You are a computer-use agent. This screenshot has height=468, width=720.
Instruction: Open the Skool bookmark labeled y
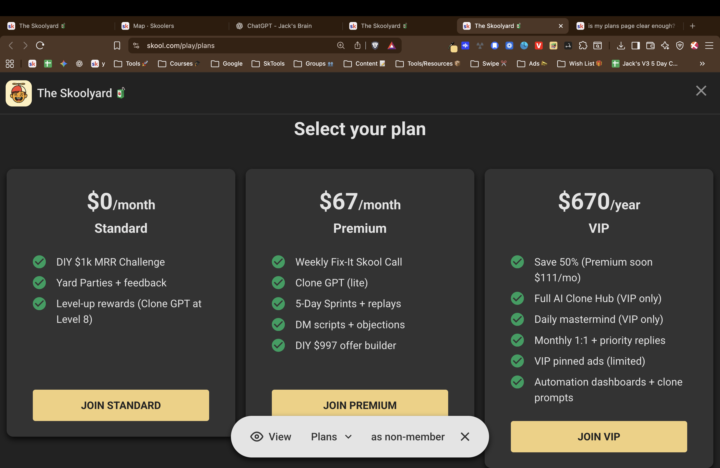98,64
